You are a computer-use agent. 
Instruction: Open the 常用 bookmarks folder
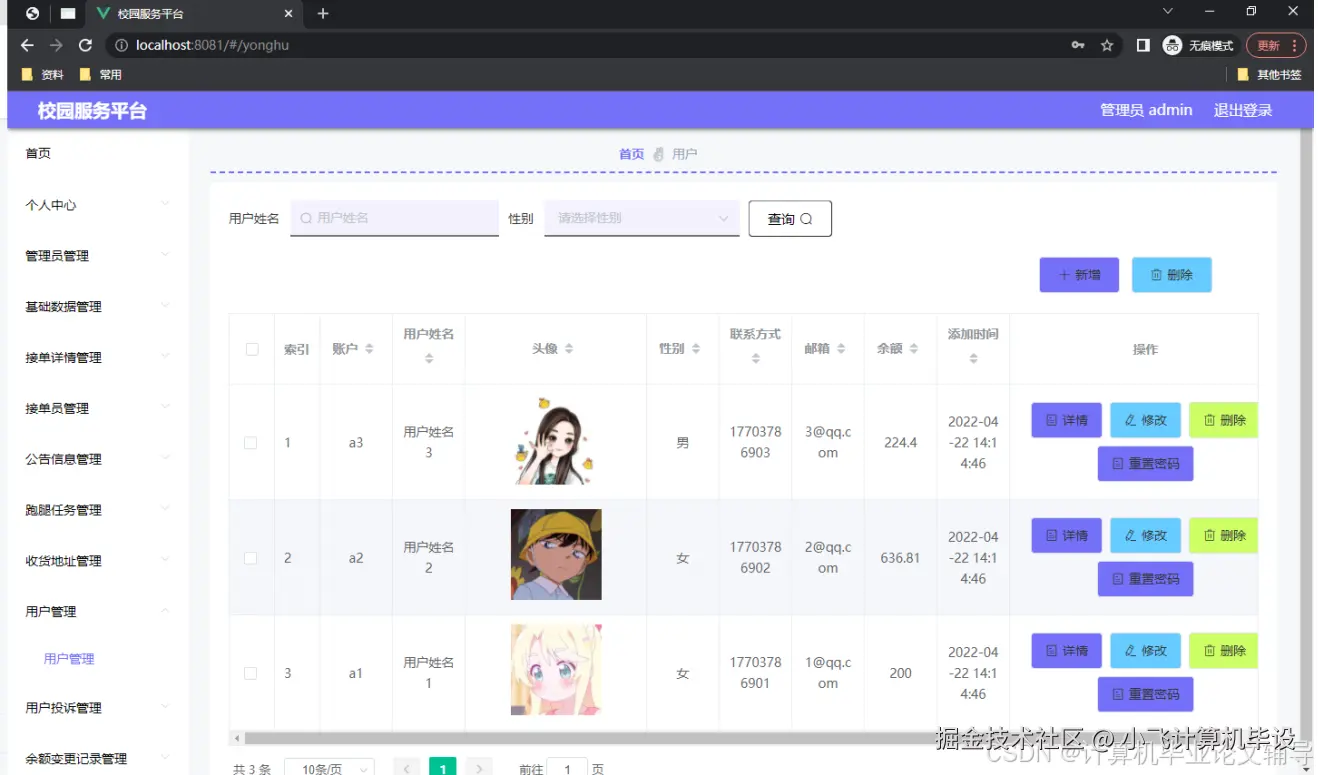[100, 74]
